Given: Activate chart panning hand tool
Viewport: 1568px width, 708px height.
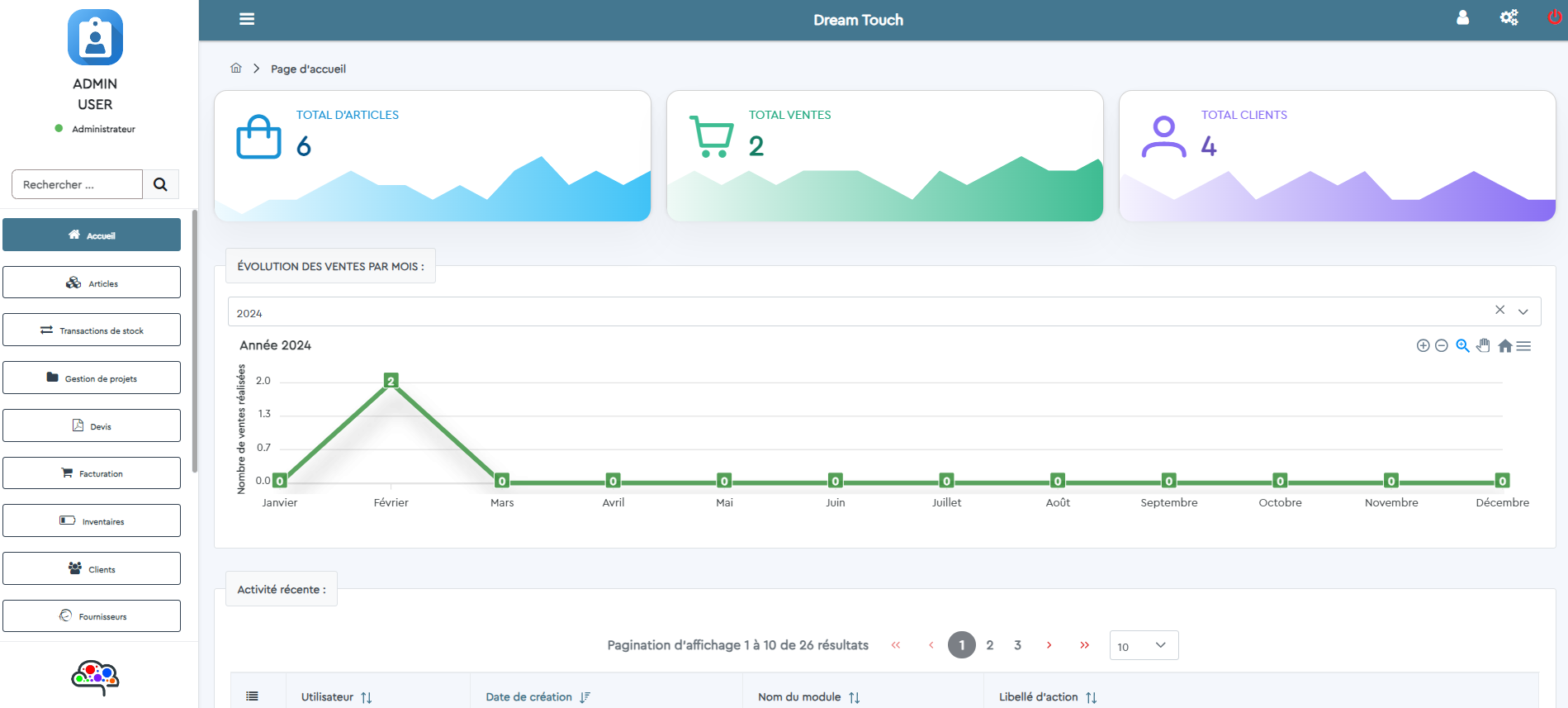Looking at the screenshot, I should (x=1483, y=345).
